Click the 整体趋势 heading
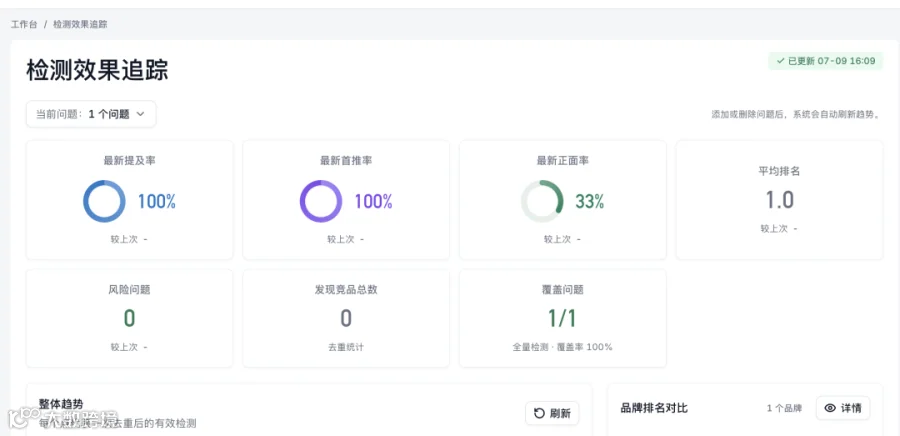Image resolution: width=900 pixels, height=436 pixels. tap(61, 404)
